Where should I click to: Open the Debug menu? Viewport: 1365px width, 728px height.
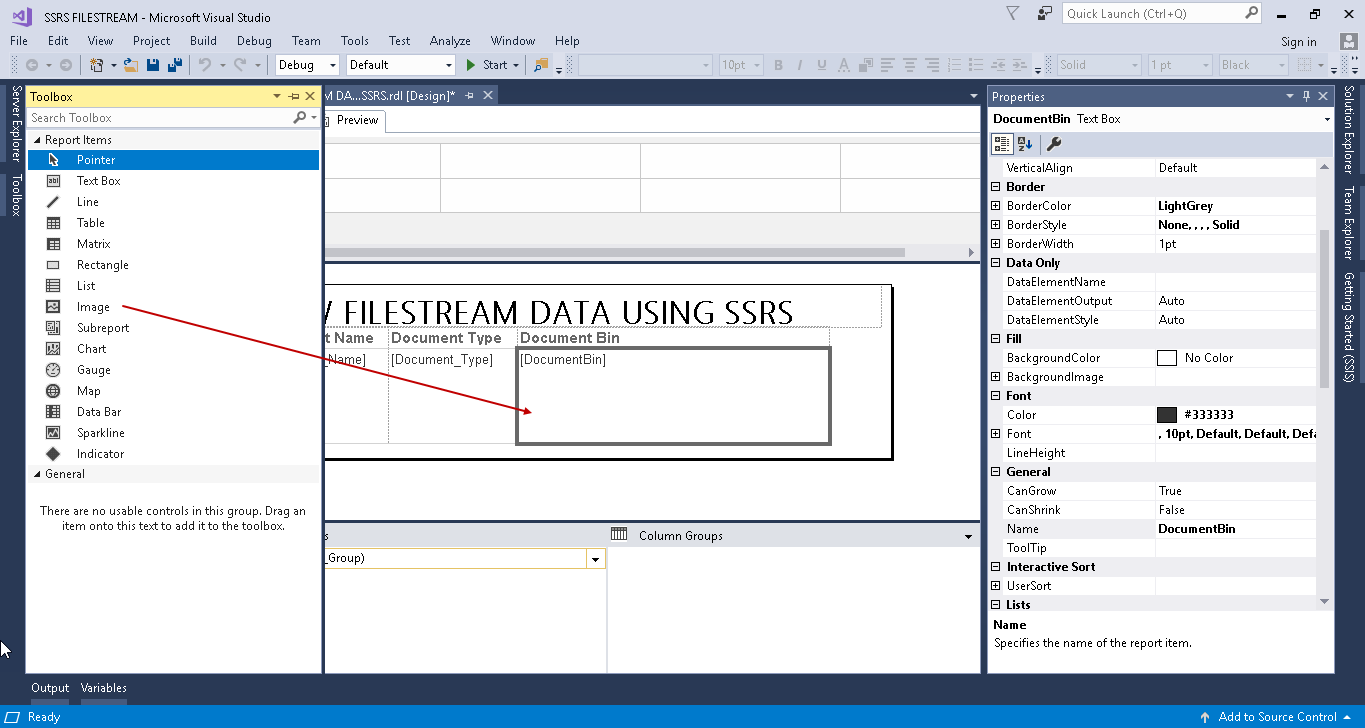point(254,41)
